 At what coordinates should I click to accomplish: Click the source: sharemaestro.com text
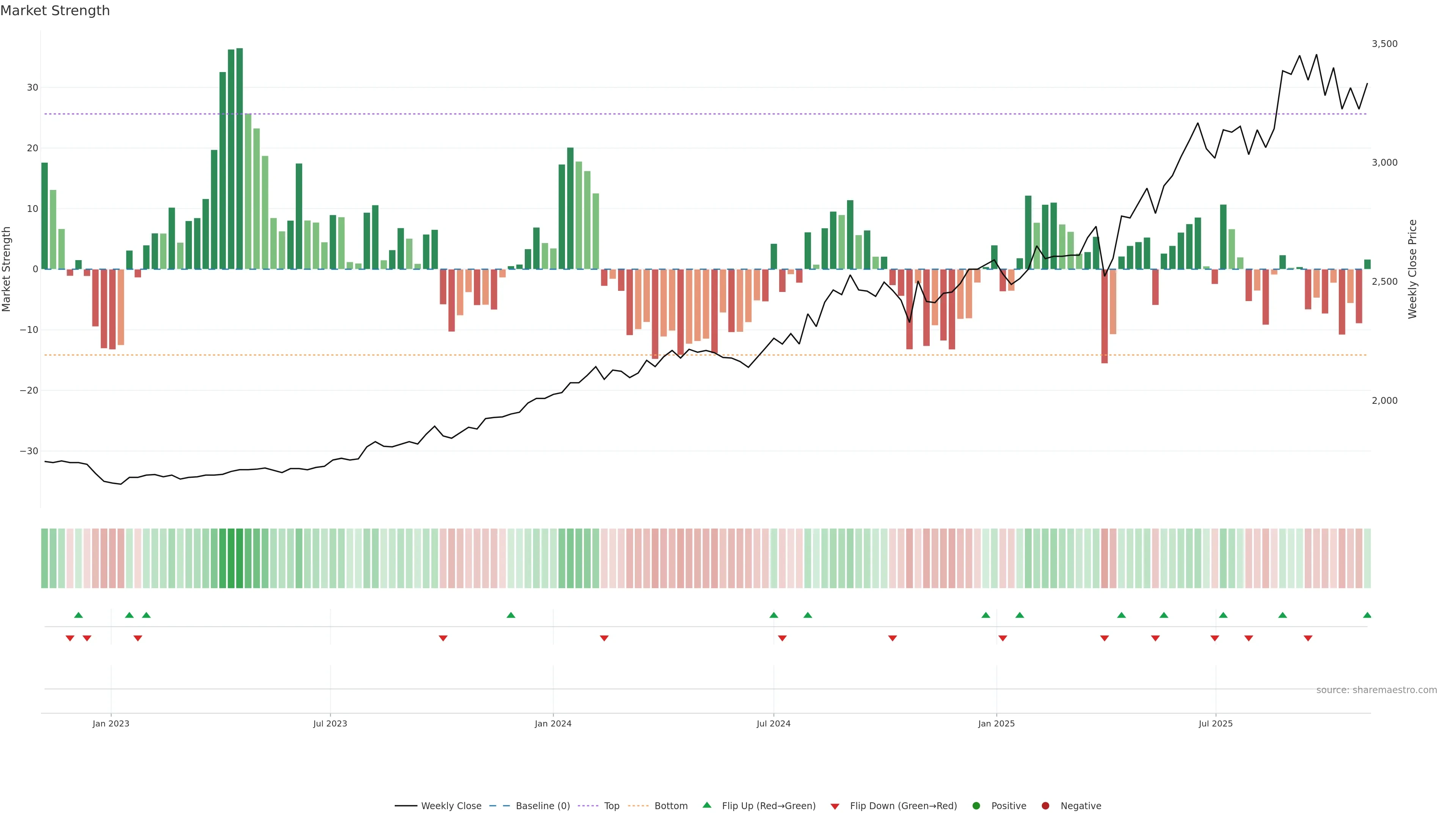click(x=1376, y=690)
